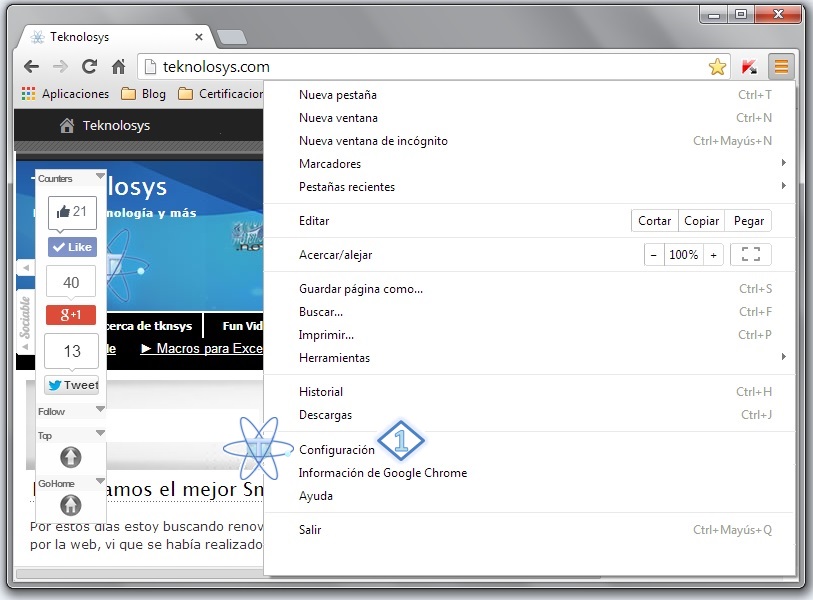This screenshot has width=813, height=600.
Task: Click the Google +1 button
Action: coord(71,314)
